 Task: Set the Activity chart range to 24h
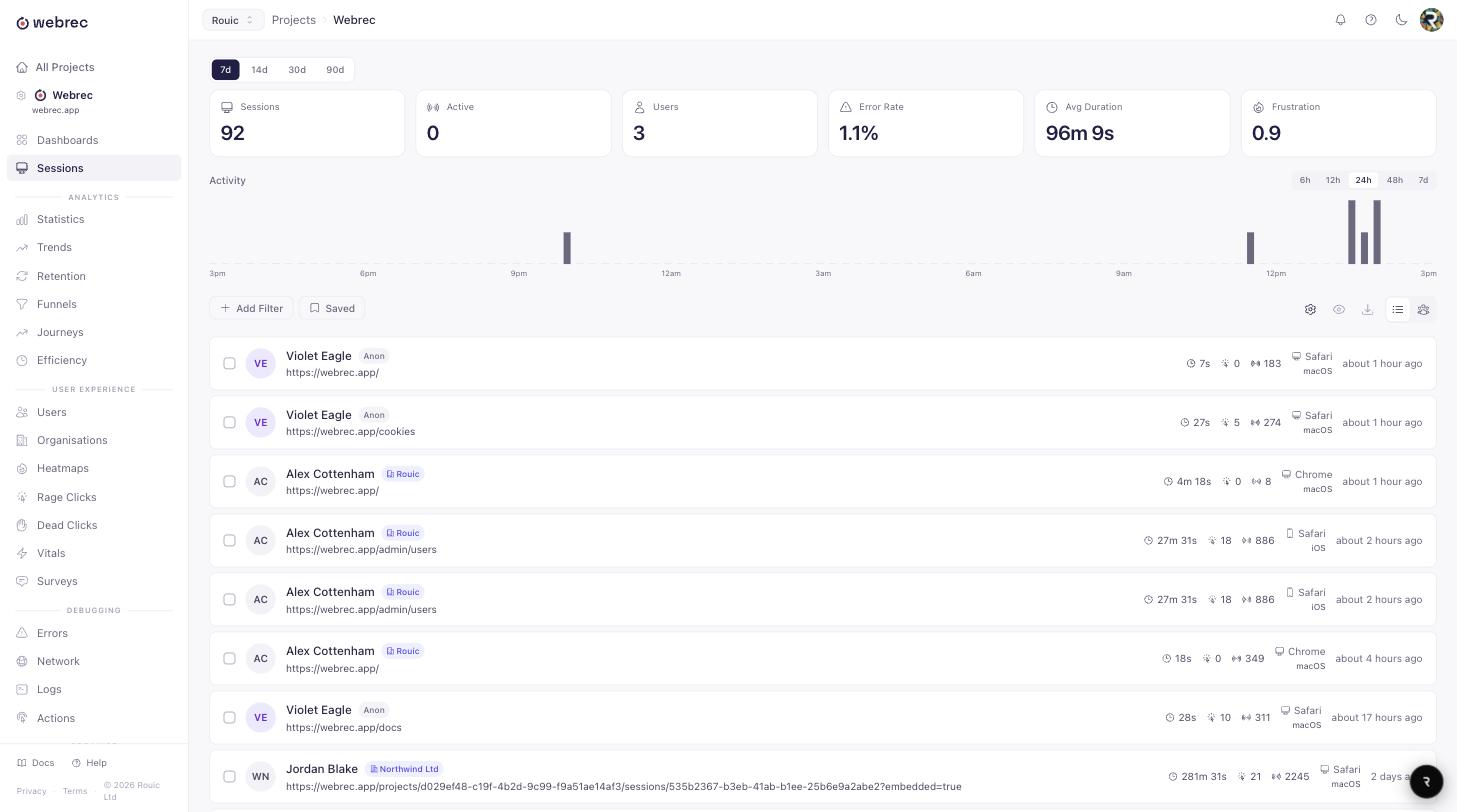click(x=1363, y=180)
